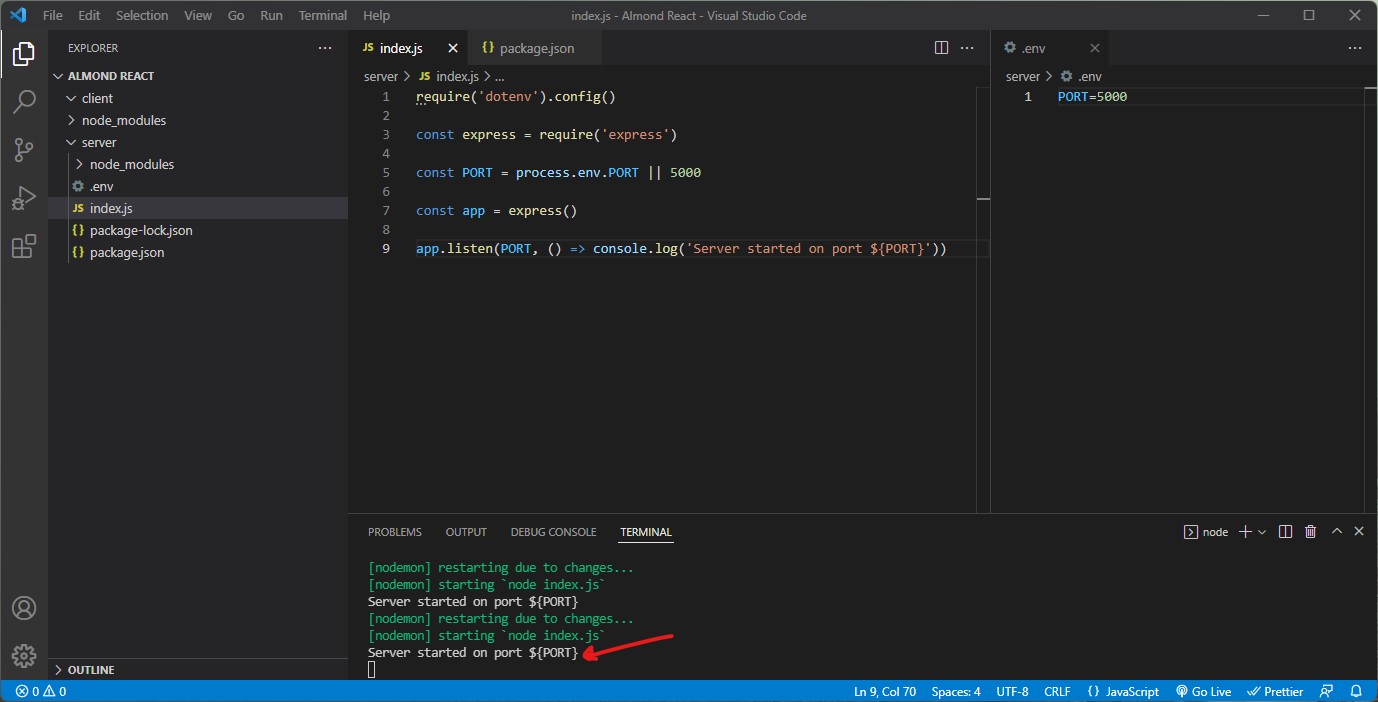Open errors and warnings in the status bar

click(x=41, y=691)
